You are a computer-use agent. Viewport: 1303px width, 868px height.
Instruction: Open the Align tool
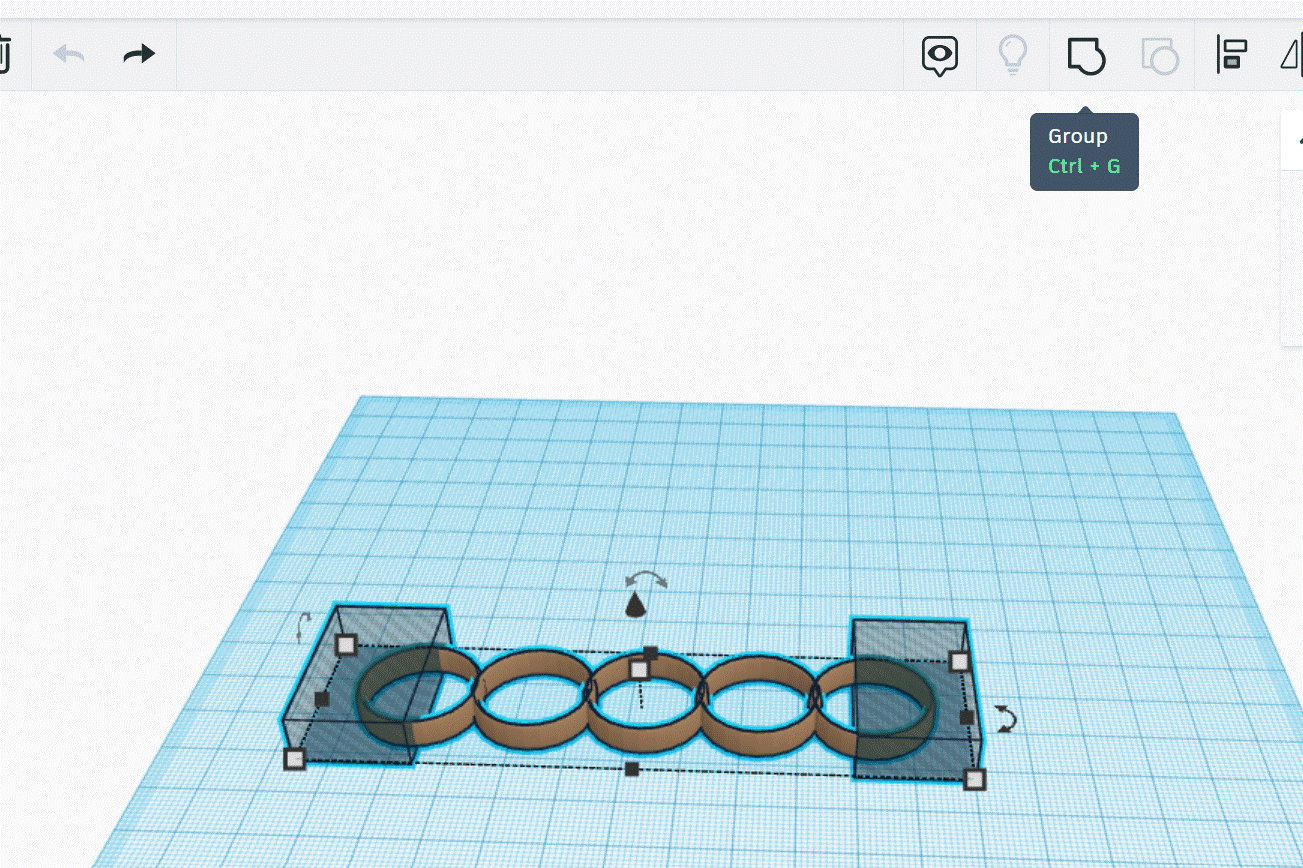pos(1232,55)
